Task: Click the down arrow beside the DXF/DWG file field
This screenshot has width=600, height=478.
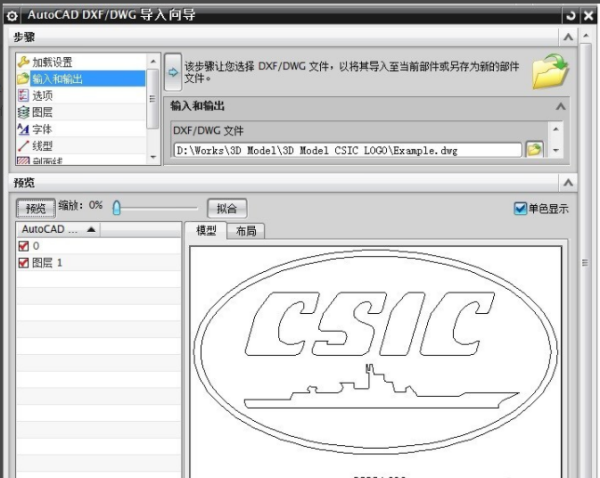Action: click(x=556, y=150)
